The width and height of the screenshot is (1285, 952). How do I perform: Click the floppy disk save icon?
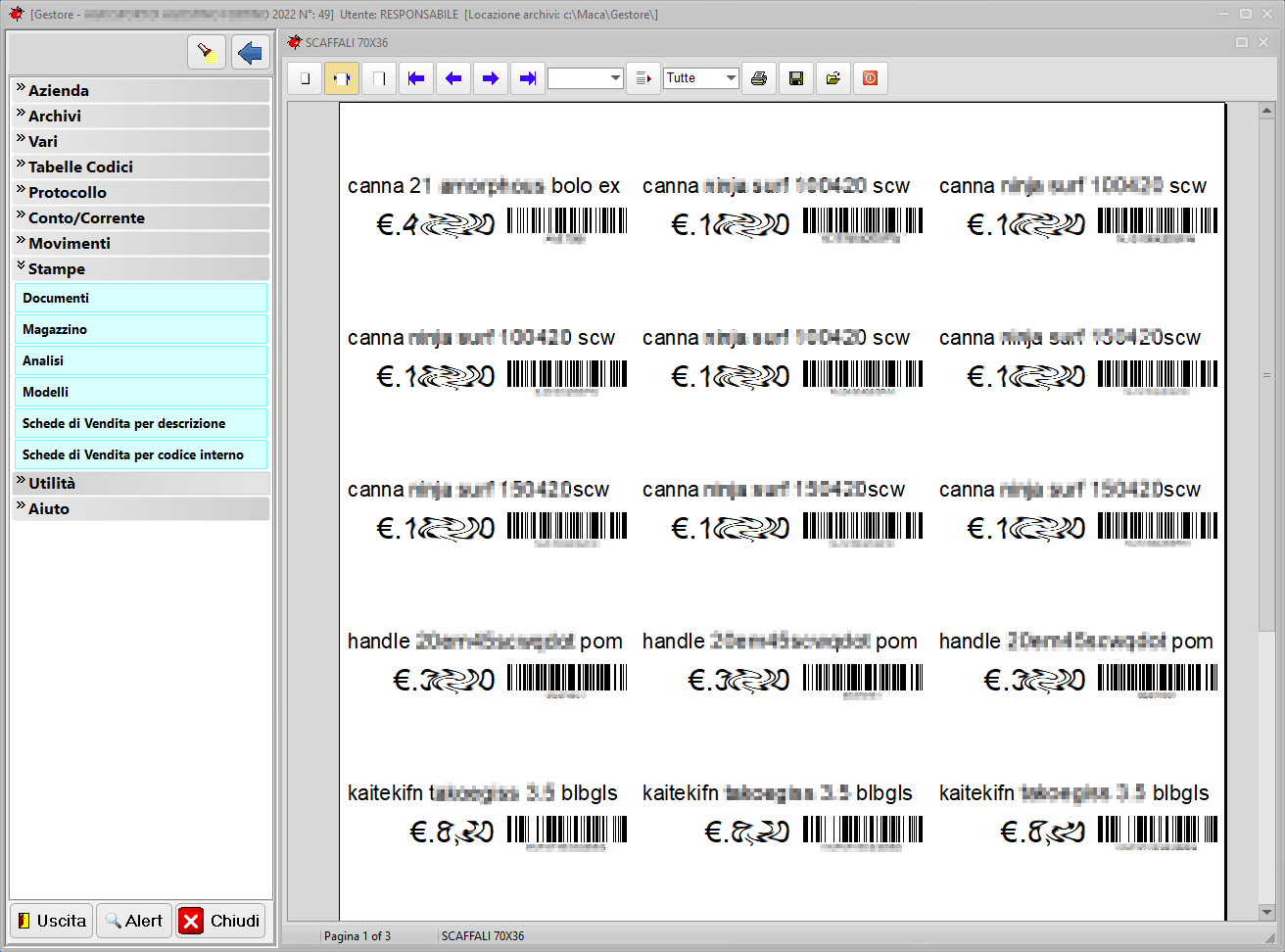point(795,78)
